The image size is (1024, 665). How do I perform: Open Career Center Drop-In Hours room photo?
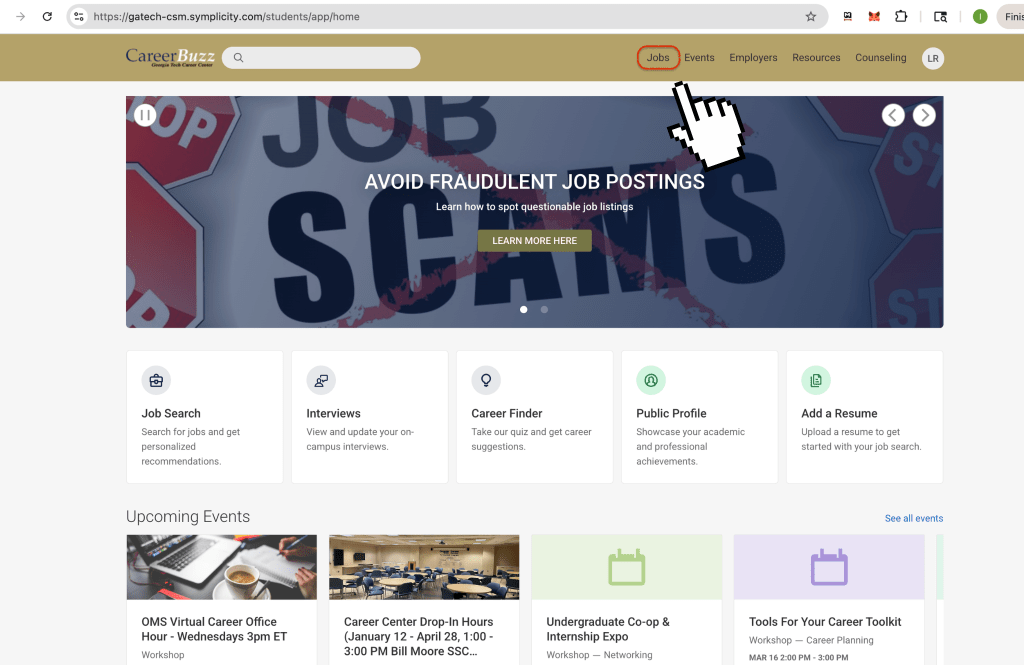click(424, 567)
